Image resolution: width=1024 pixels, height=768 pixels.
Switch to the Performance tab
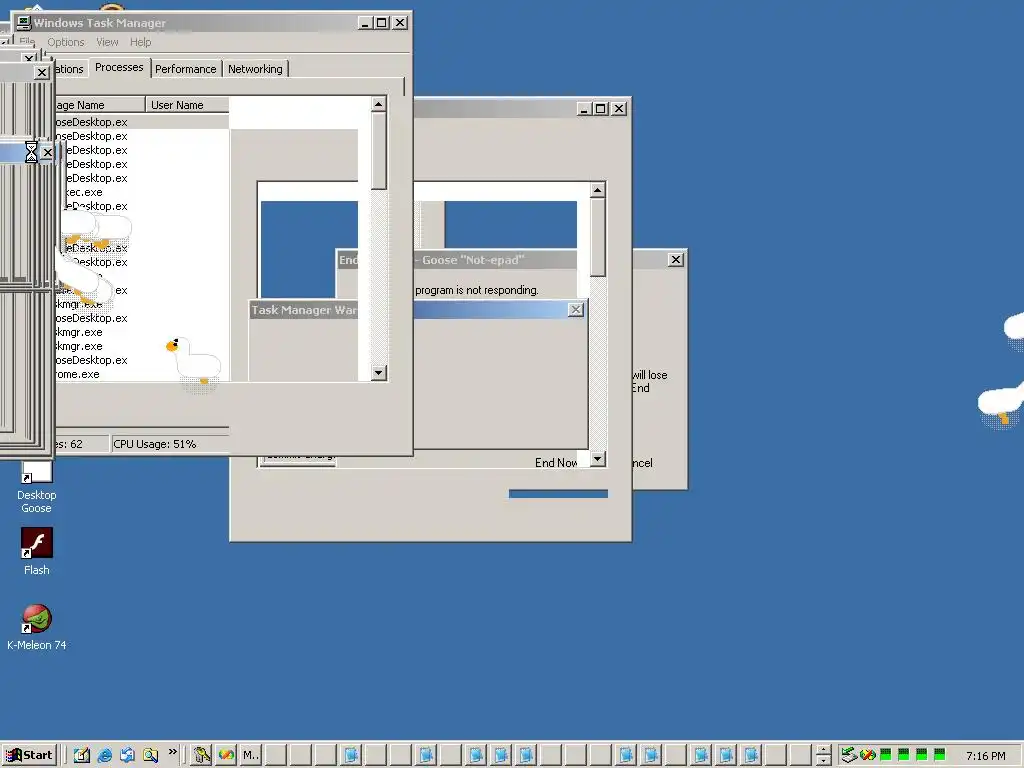tap(185, 69)
